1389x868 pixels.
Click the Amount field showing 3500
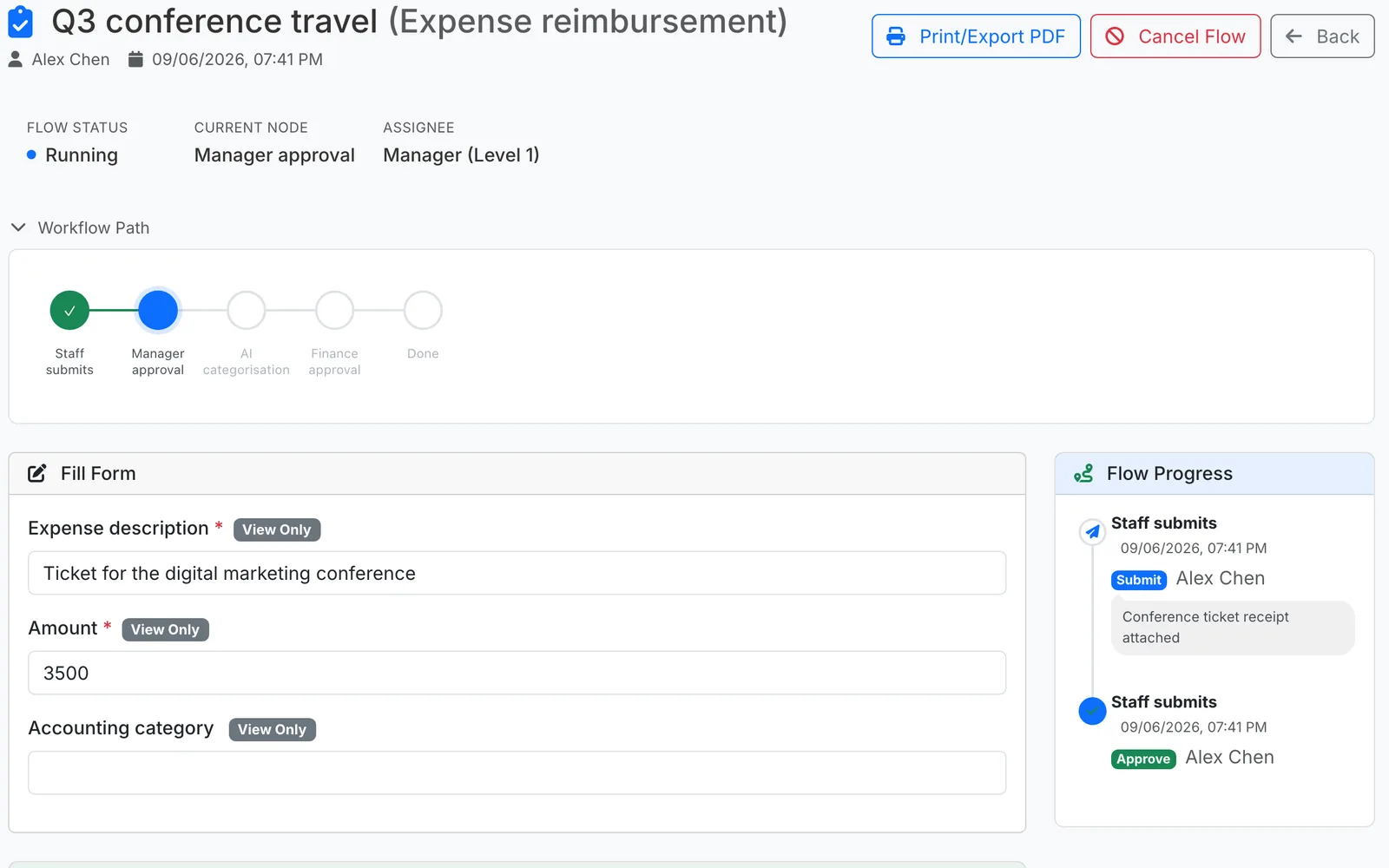click(517, 673)
